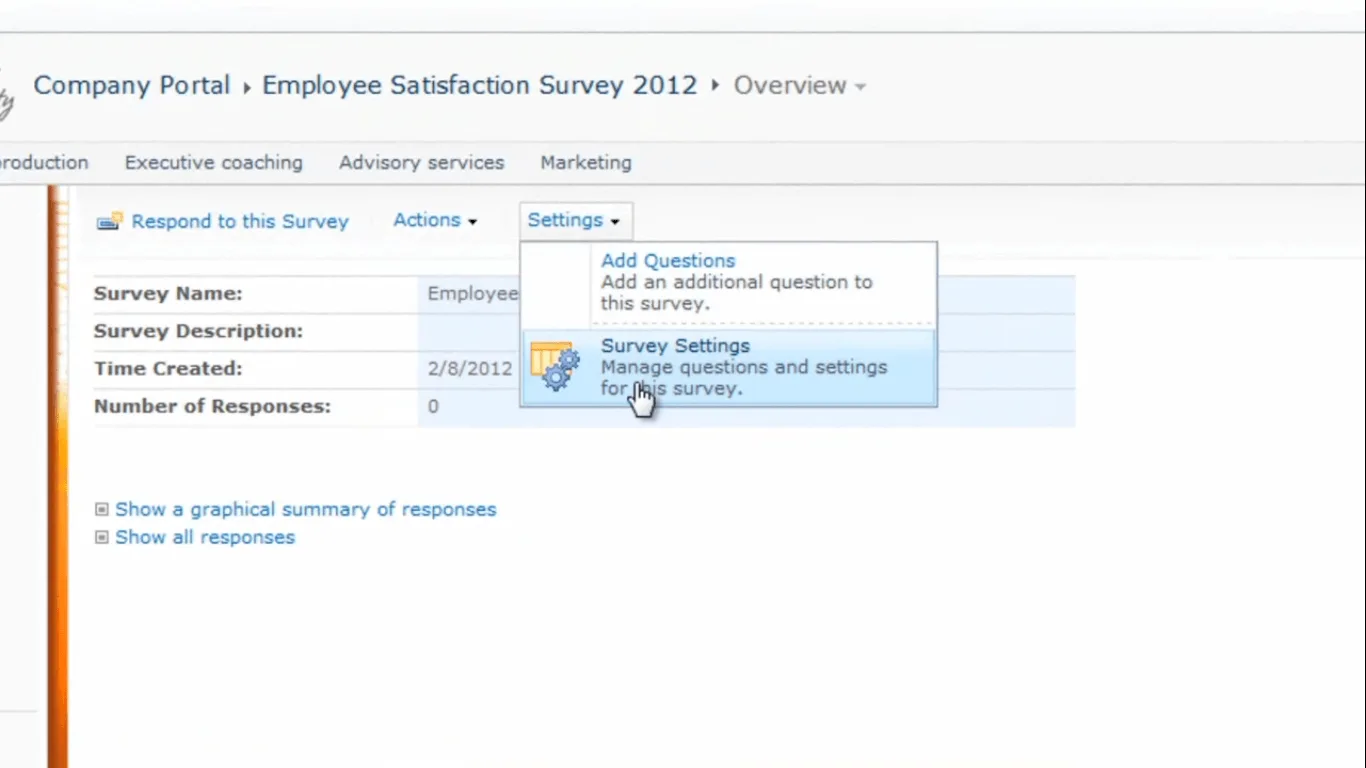
Task: Click the Overview breadcrumb text
Action: pos(790,86)
